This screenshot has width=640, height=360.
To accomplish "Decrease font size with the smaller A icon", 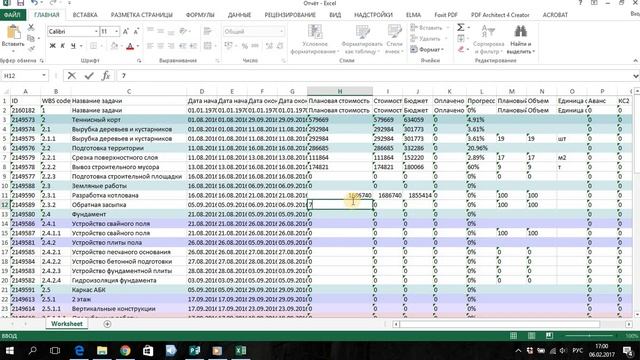I will [136, 31].
